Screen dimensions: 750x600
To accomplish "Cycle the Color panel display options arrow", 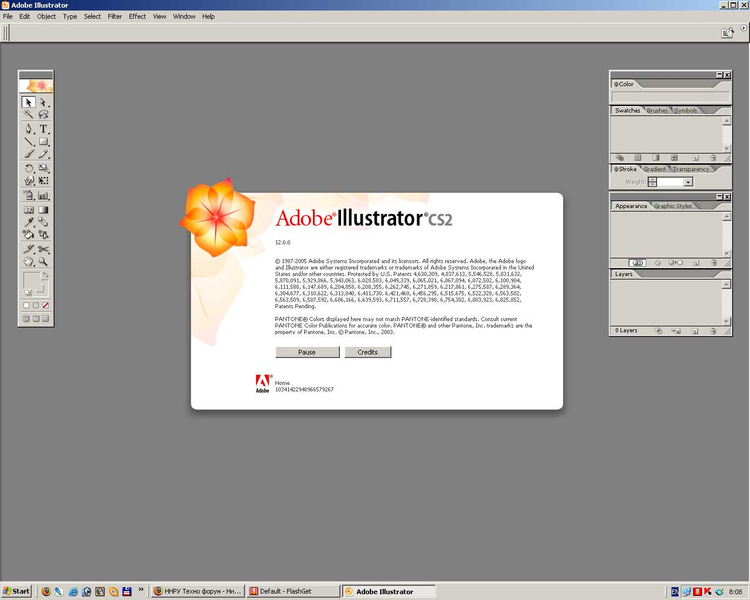I will [617, 84].
